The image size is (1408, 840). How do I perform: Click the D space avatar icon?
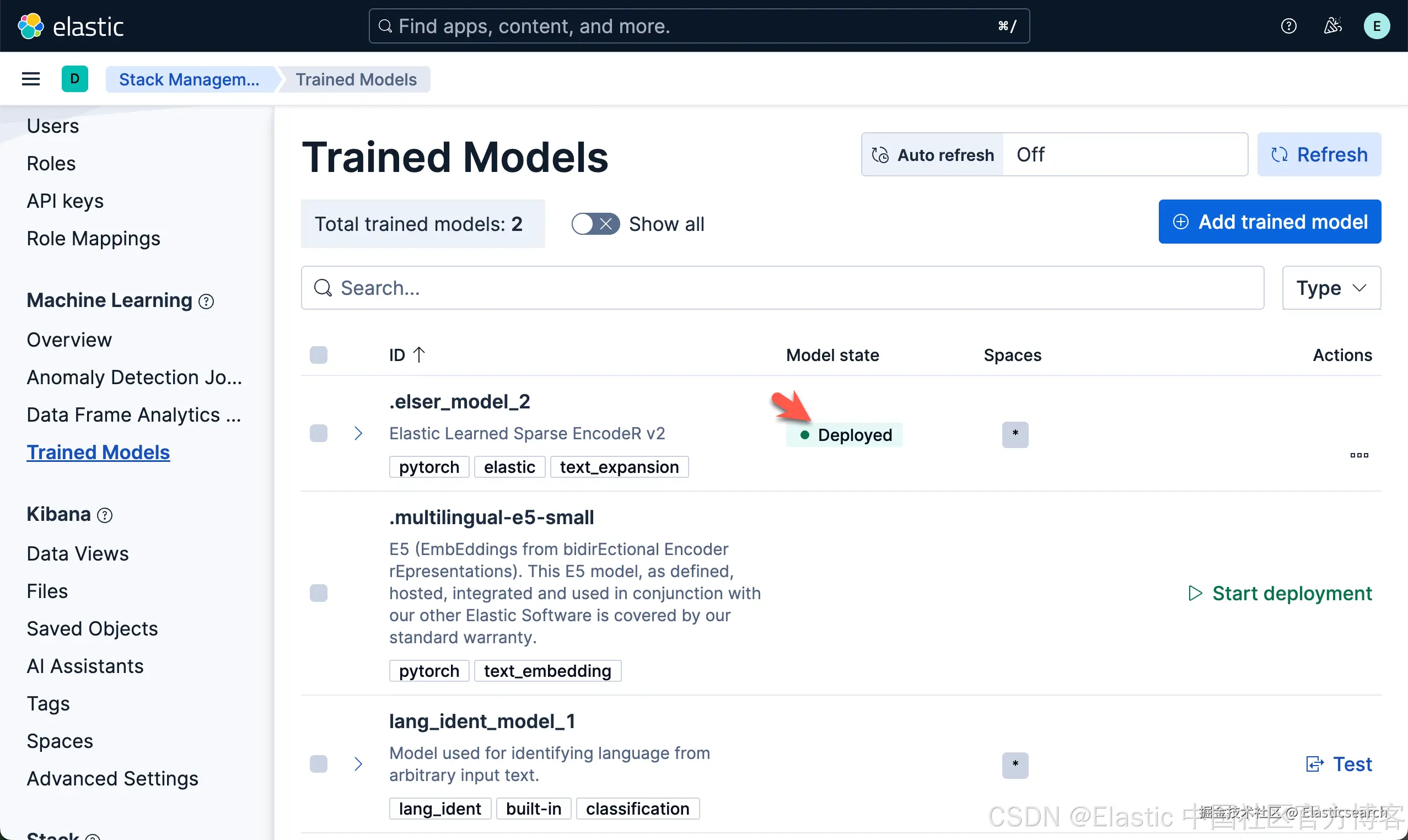(x=75, y=79)
